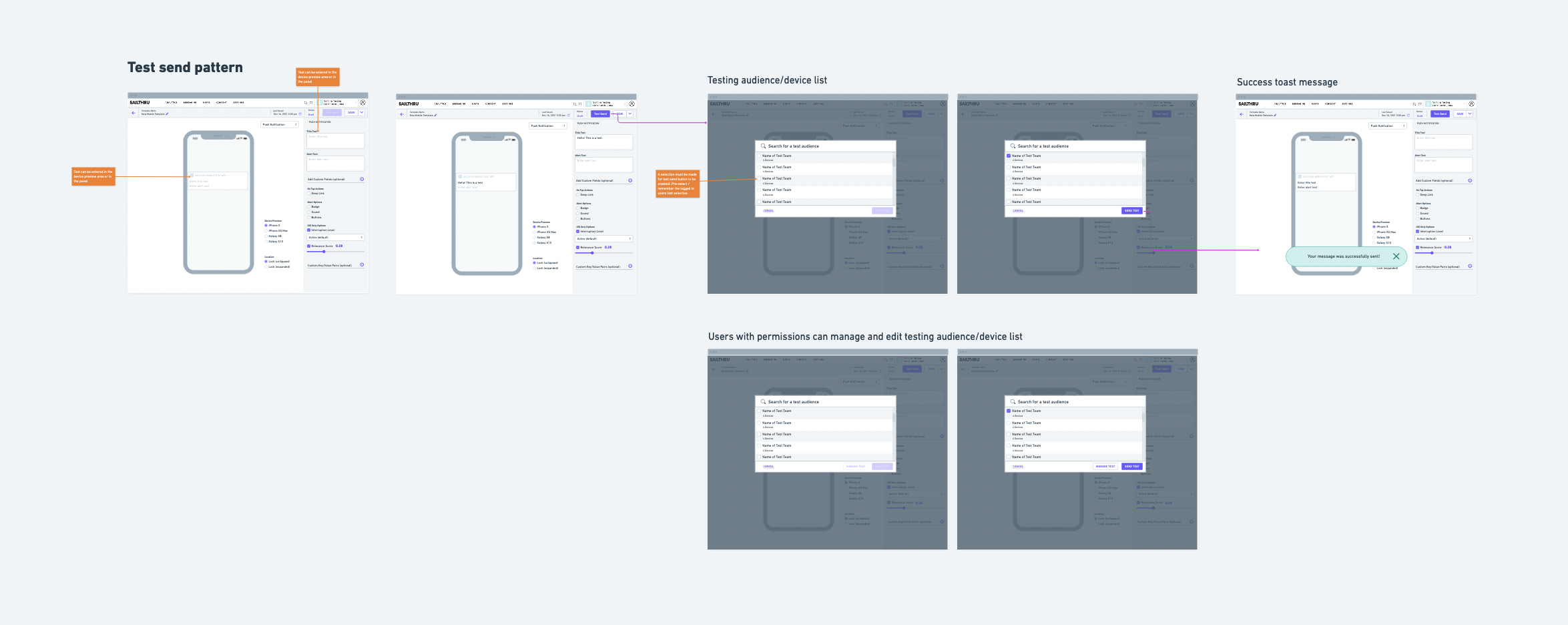The image size is (1568, 625).
Task: Uncheck the checked test team in top-row dialog
Action: (x=1009, y=156)
